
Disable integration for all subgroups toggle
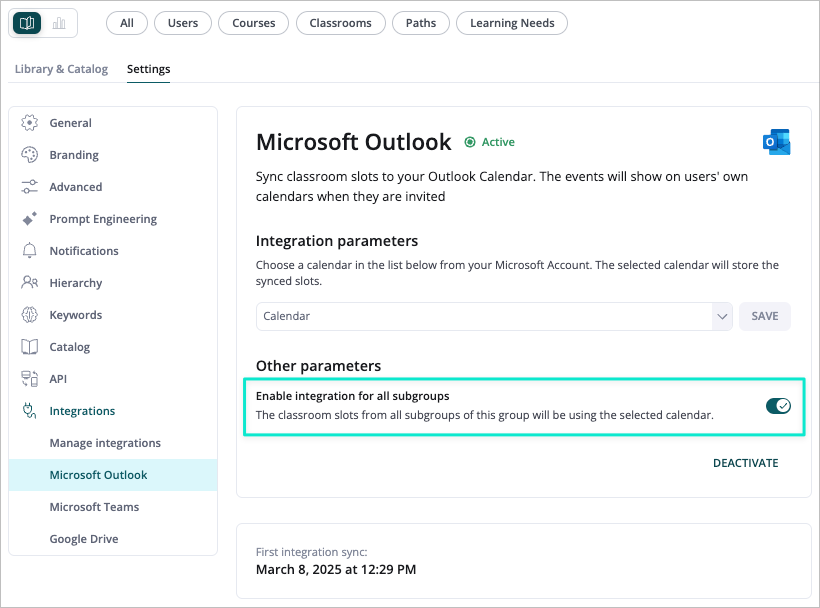(x=778, y=406)
